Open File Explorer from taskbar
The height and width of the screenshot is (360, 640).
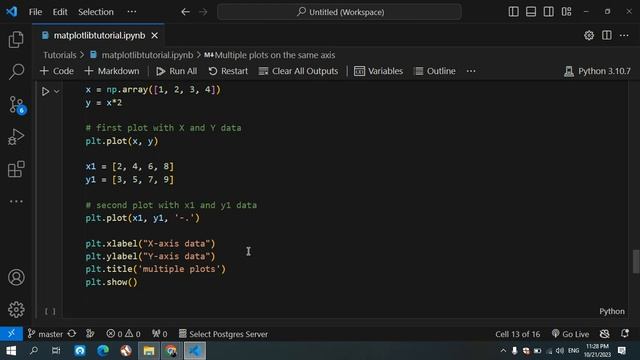click(x=149, y=351)
